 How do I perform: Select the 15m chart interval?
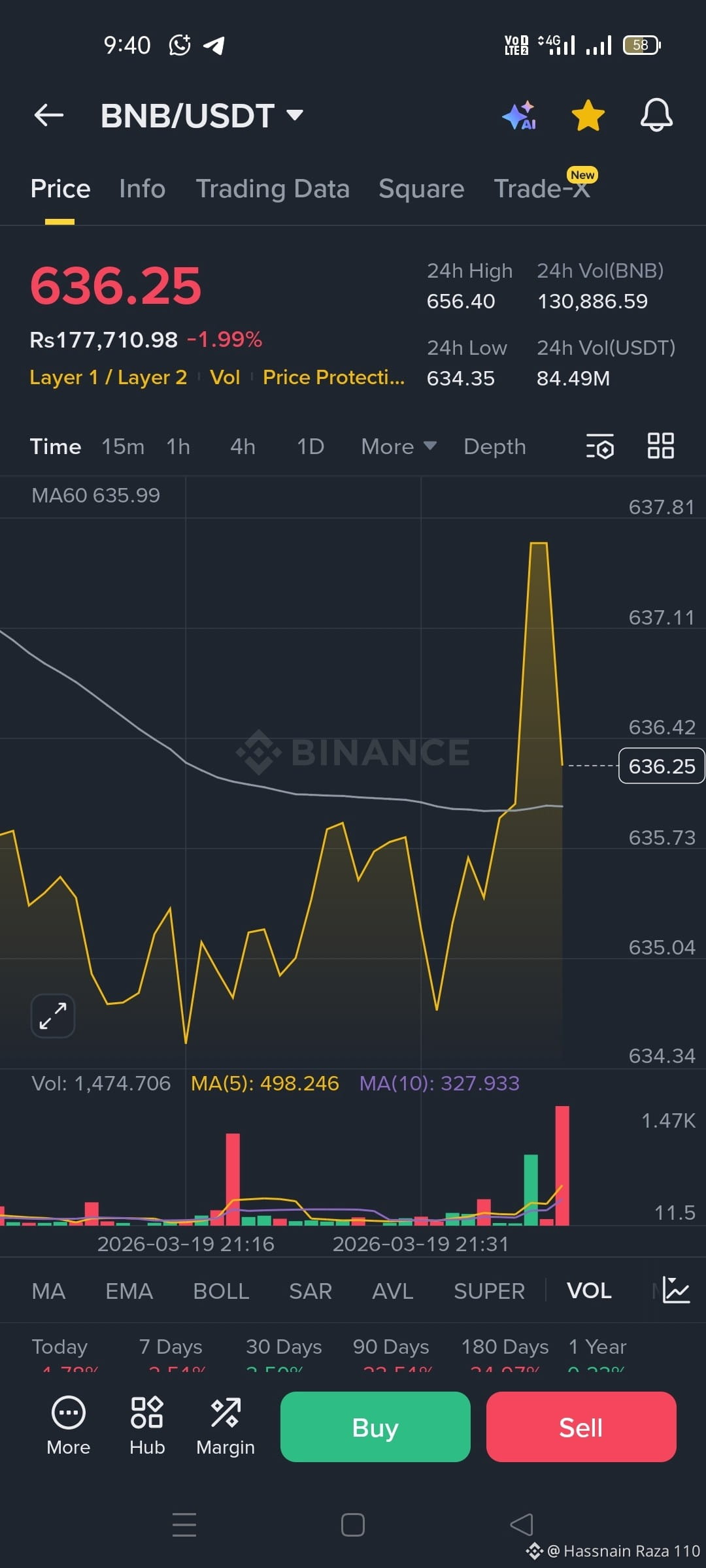pyautogui.click(x=123, y=447)
